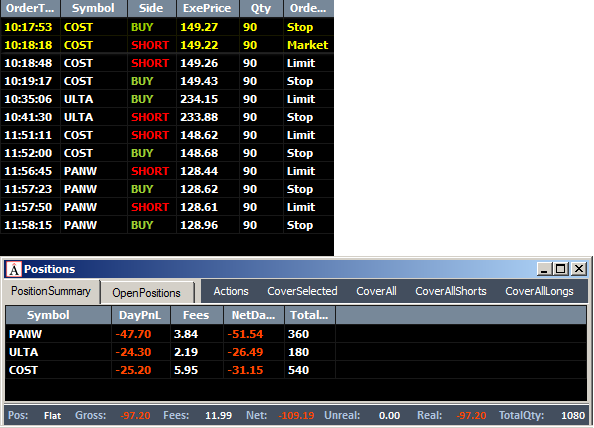594x428 pixels.
Task: Click the Pos Flat status indicator
Action: pyautogui.click(x=52, y=416)
